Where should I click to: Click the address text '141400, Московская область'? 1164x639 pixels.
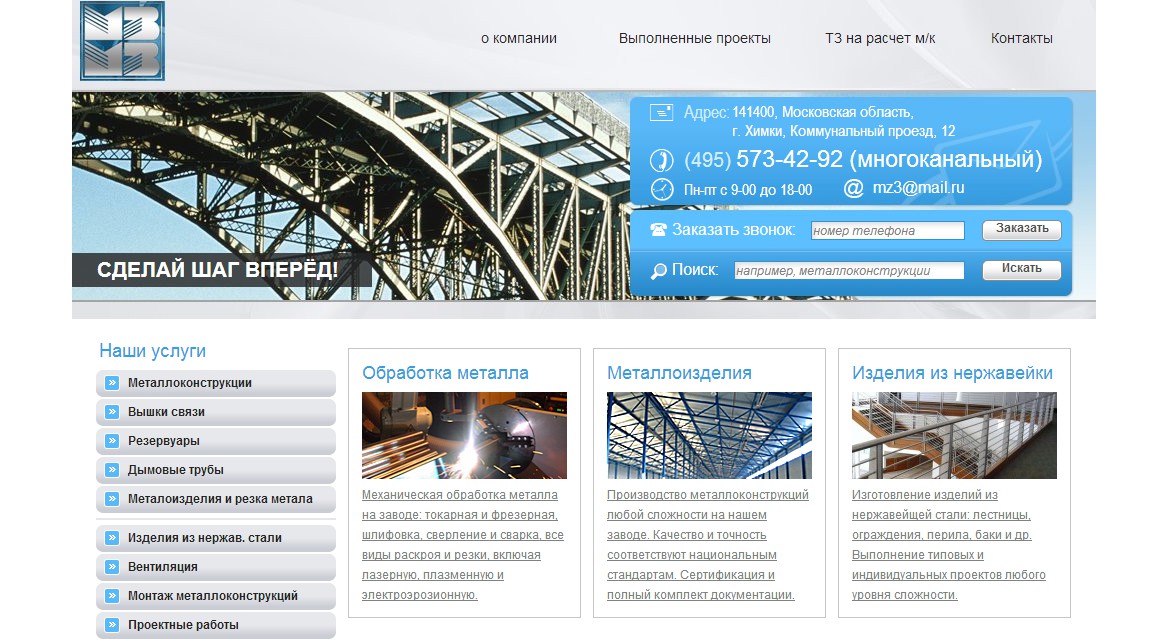coord(823,112)
